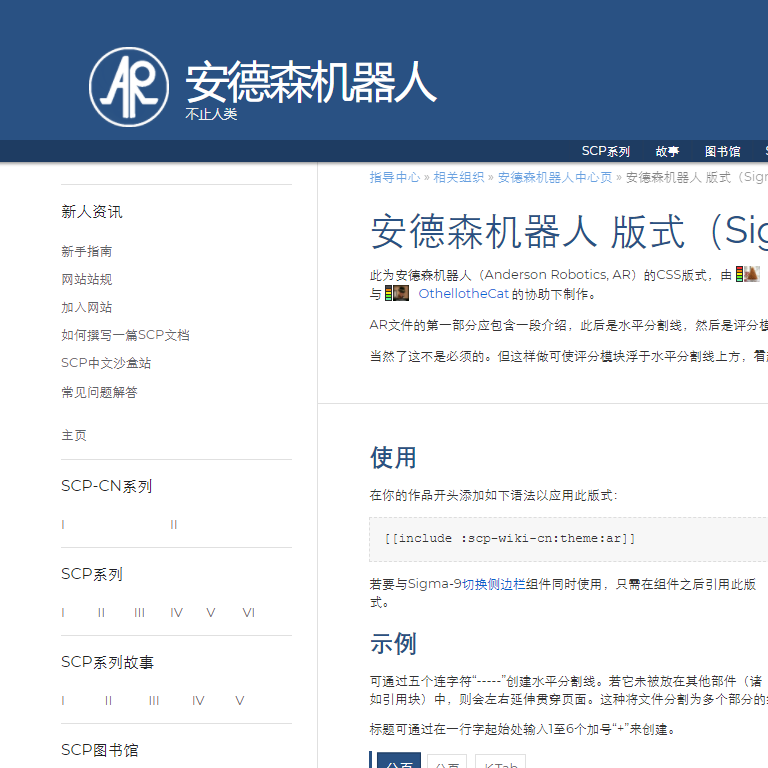Click the AR circular logo in header
768x768 pixels.
tap(128, 87)
